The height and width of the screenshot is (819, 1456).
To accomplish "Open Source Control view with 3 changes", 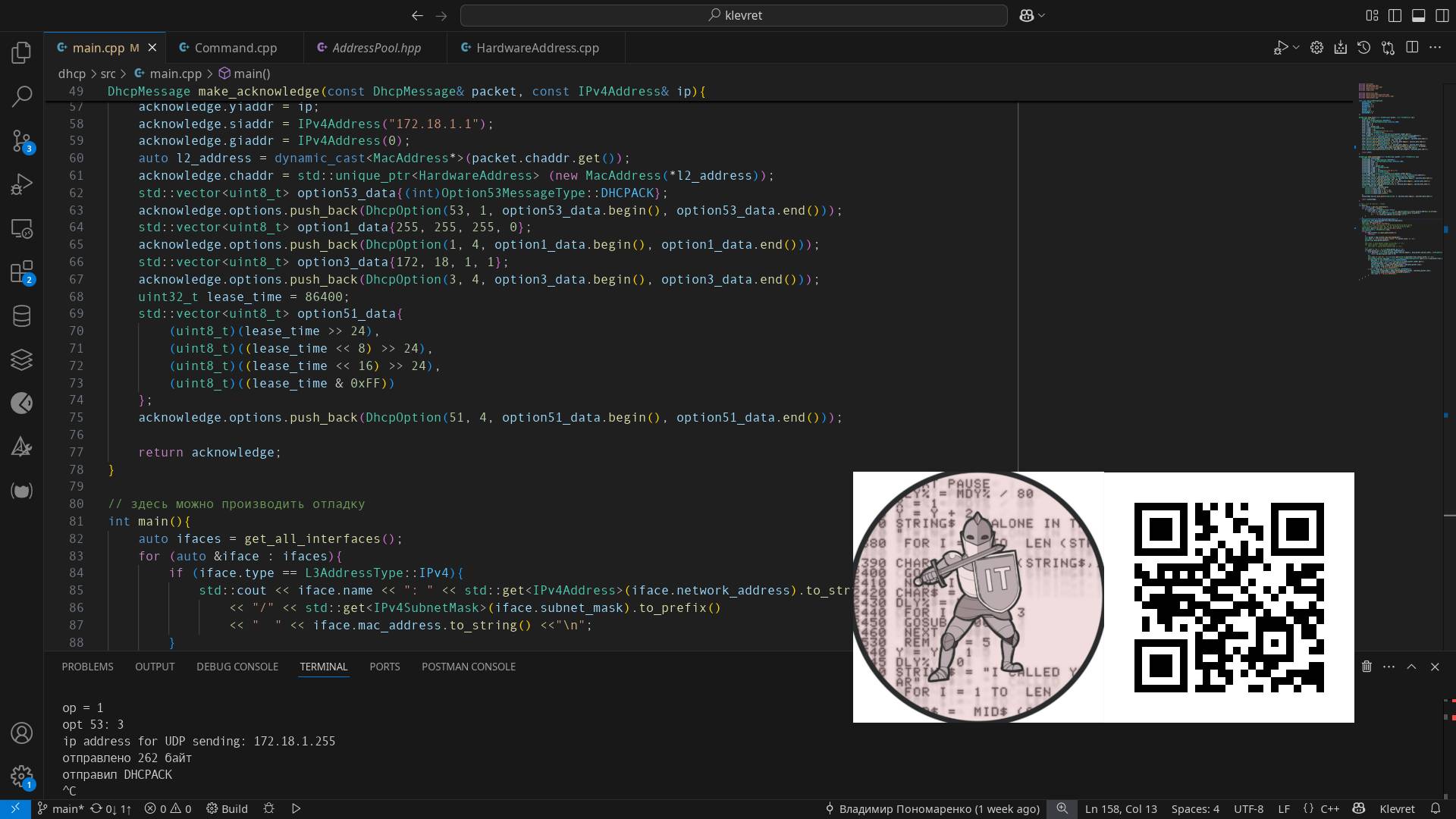I will click(x=22, y=141).
